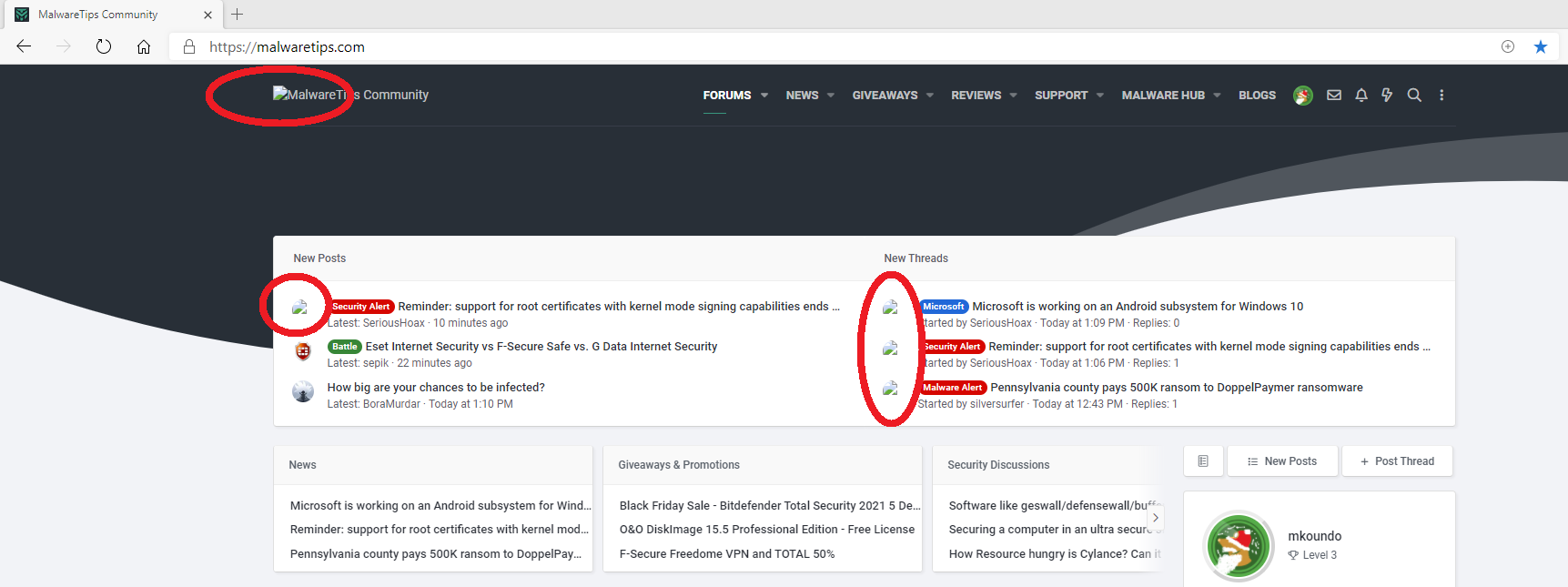Expand the NEWS dropdown arrow

pyautogui.click(x=831, y=95)
